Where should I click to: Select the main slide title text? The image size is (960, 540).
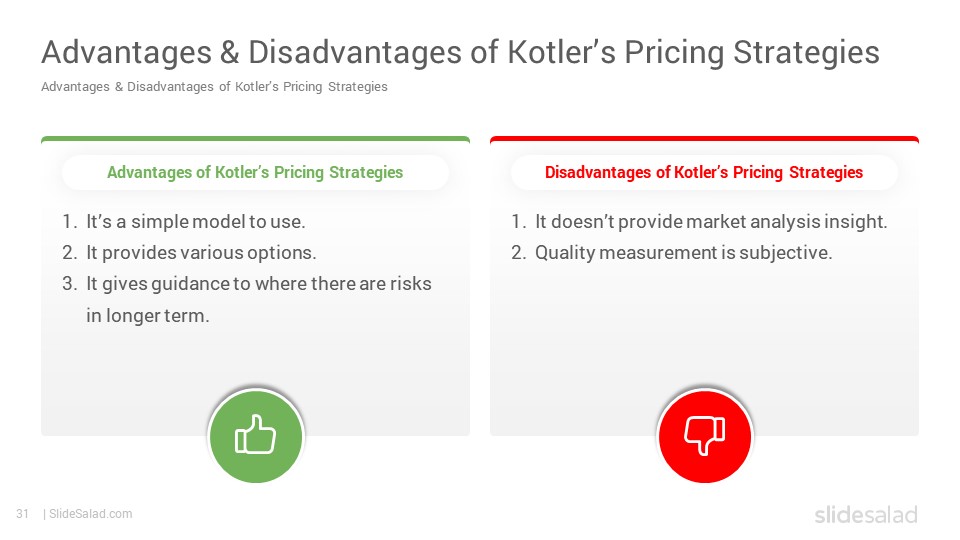point(460,52)
